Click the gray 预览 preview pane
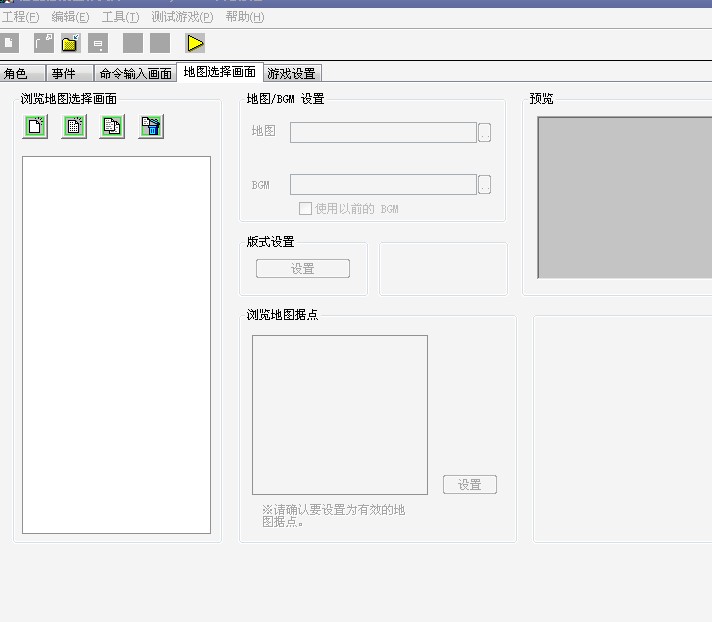 pyautogui.click(x=625, y=197)
